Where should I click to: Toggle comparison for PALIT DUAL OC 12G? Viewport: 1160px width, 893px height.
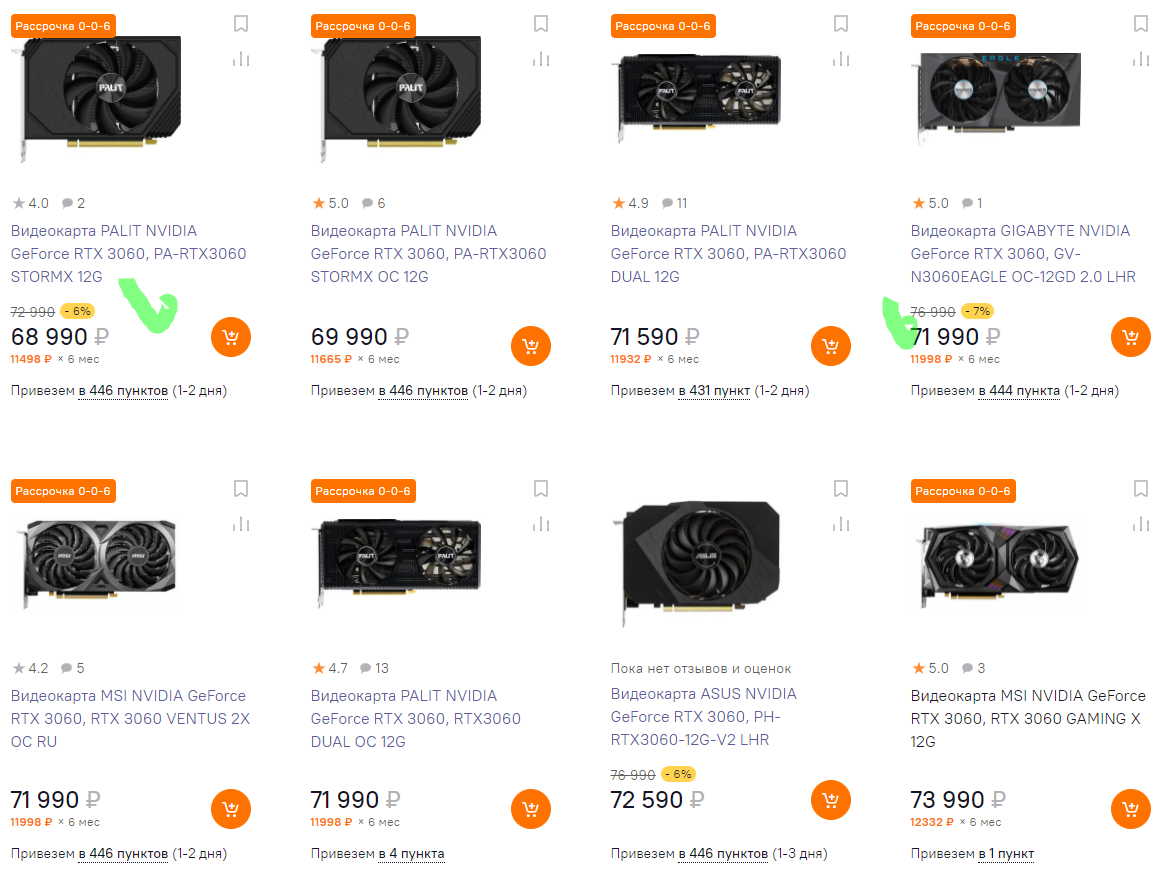[x=541, y=524]
